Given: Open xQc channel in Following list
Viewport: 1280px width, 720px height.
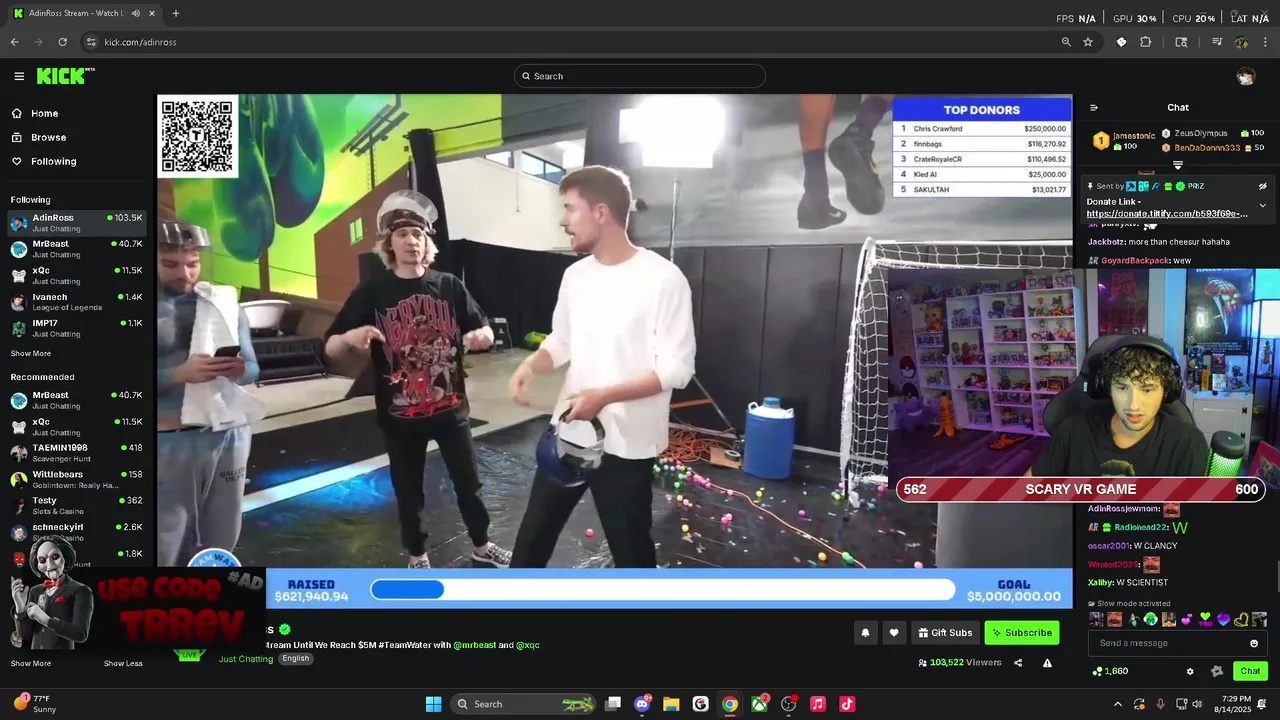Looking at the screenshot, I should 77,275.
